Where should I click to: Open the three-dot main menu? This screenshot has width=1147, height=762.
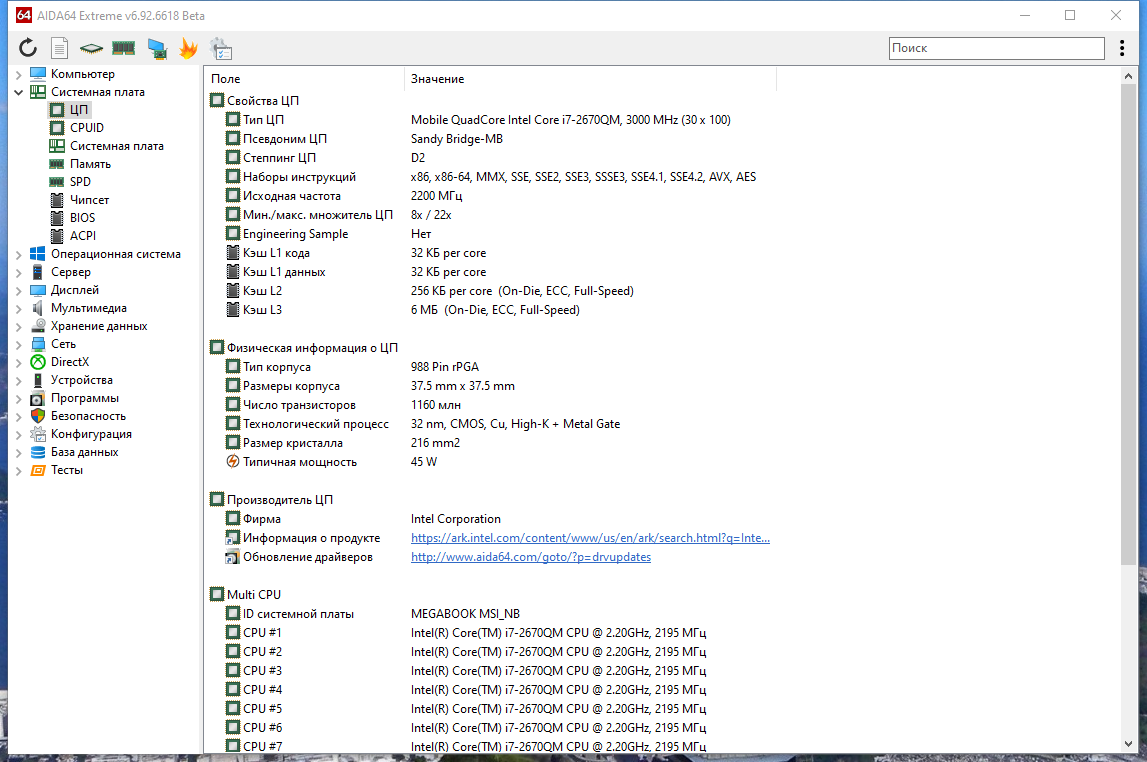[x=1121, y=48]
